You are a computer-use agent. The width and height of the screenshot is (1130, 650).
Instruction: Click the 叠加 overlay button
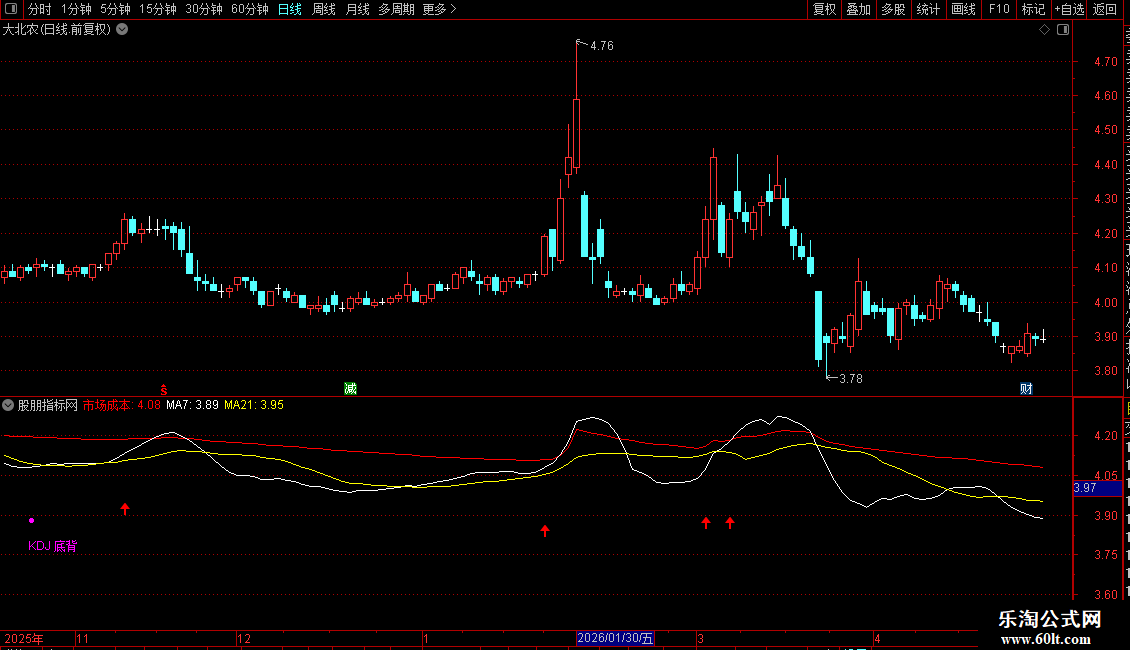click(x=858, y=9)
